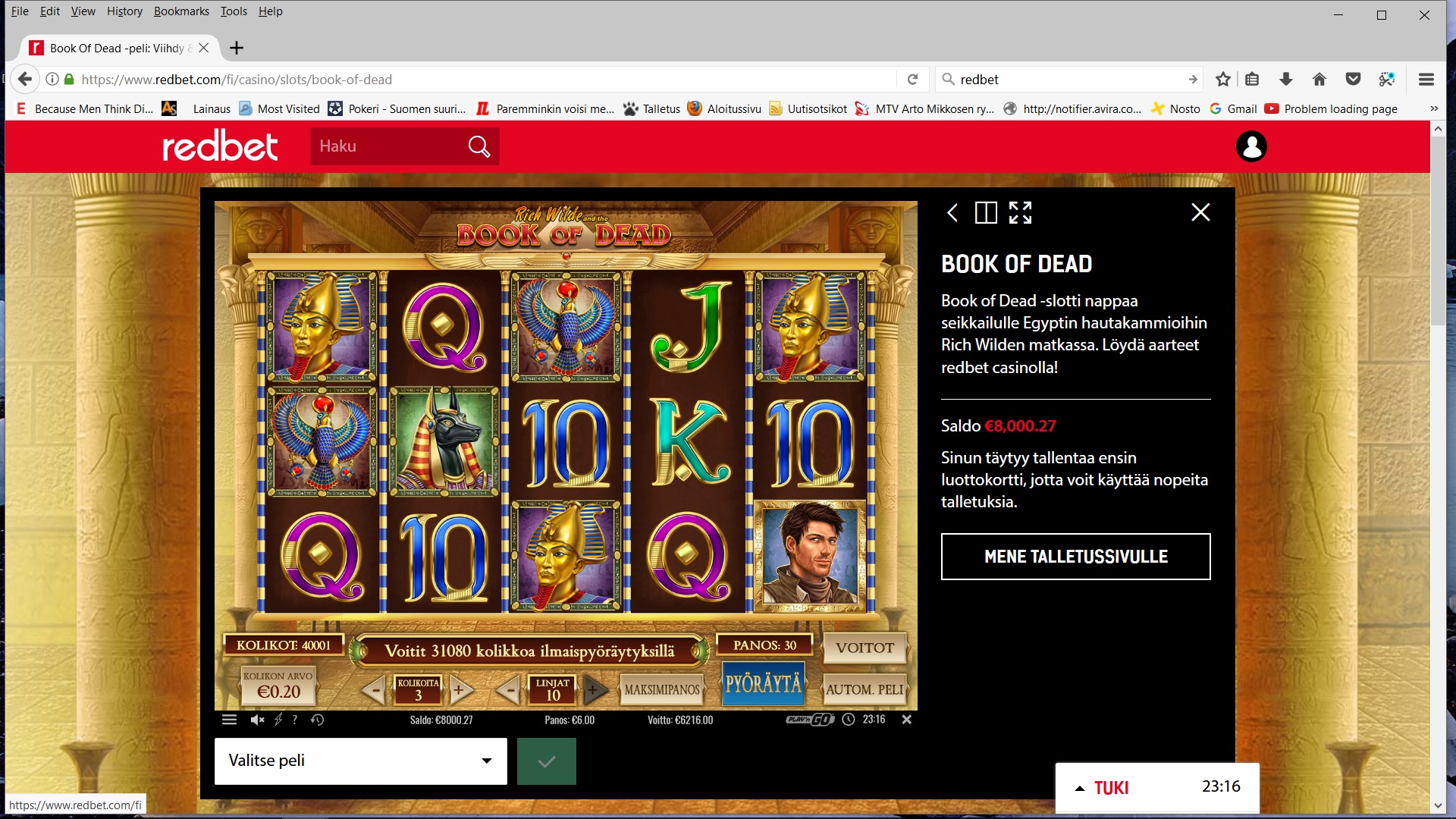
Task: Set maximum bet with Maksimipanos
Action: pos(662,689)
